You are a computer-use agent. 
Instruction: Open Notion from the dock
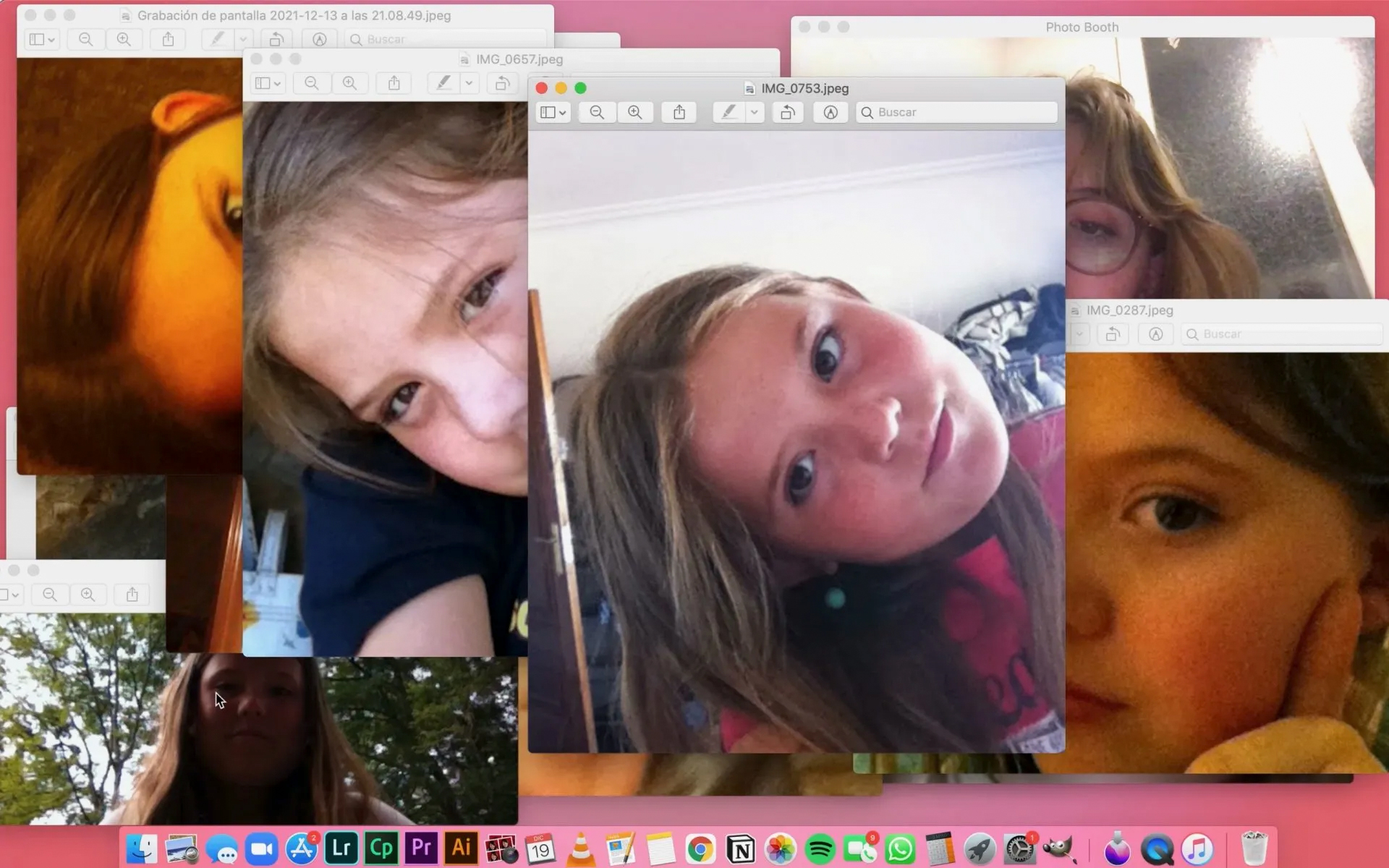(x=741, y=848)
